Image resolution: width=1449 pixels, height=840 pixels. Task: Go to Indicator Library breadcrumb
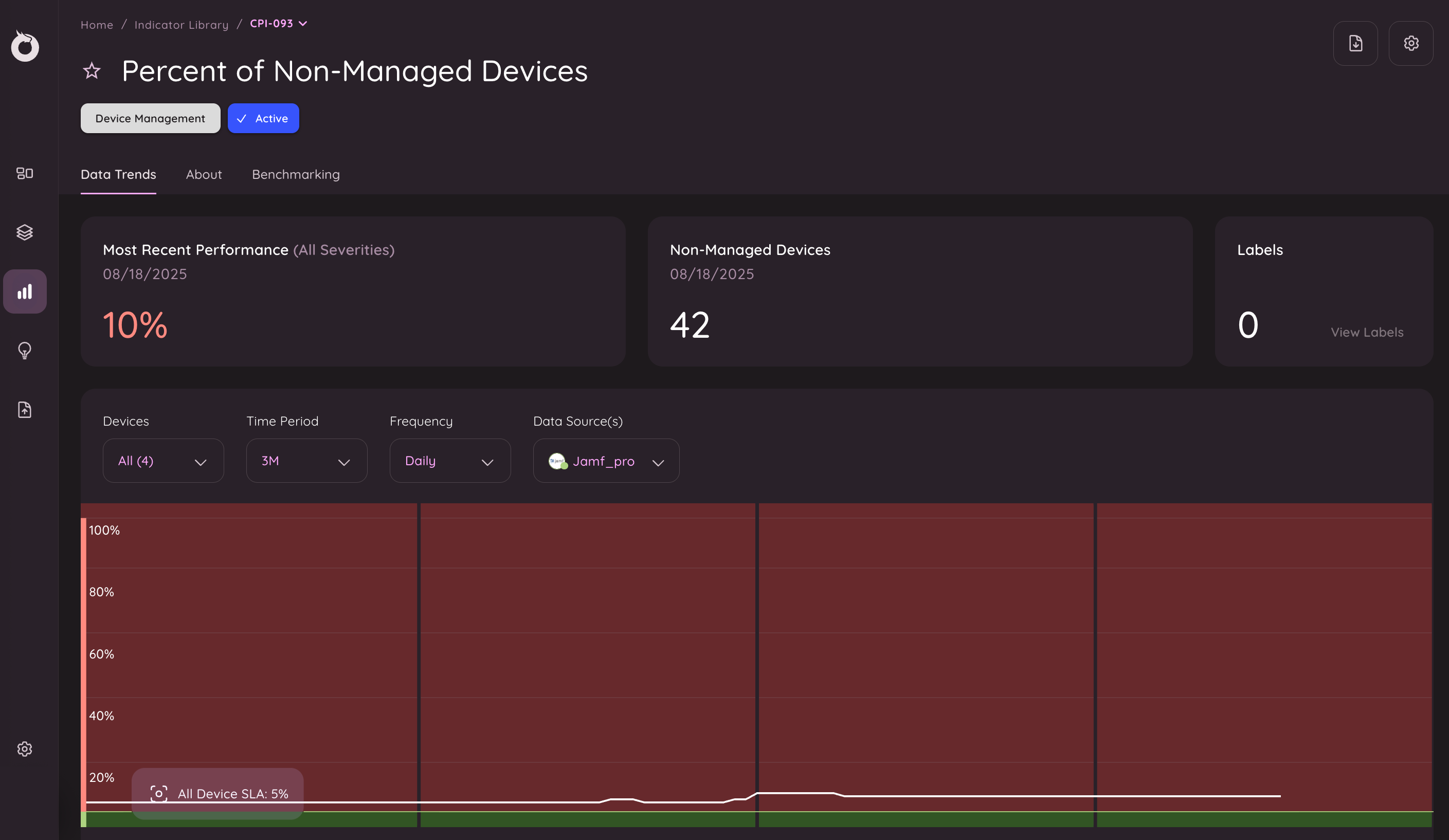(181, 25)
